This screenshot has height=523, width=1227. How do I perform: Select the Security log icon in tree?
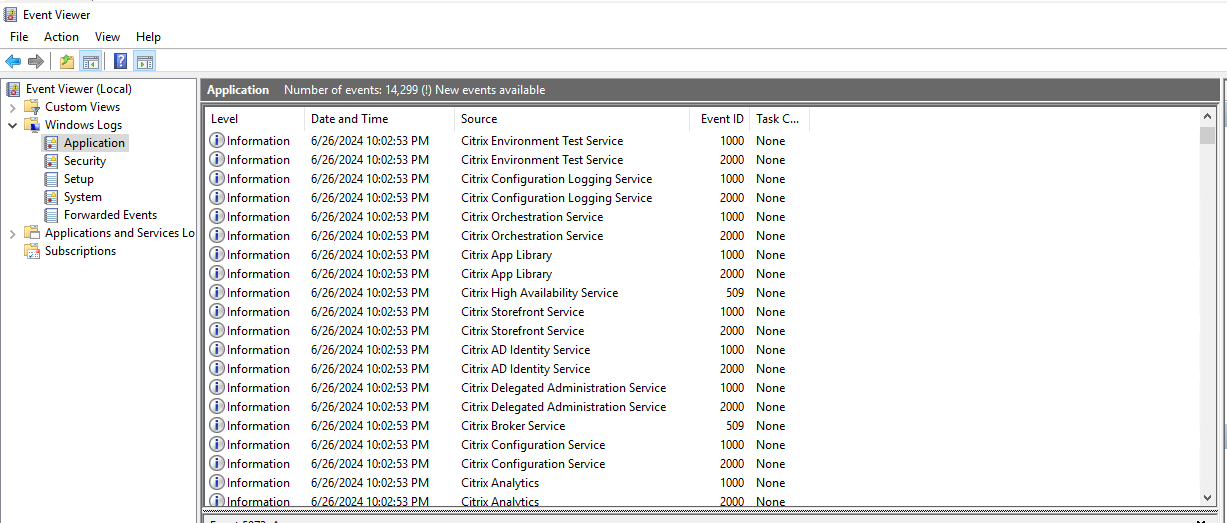[52, 161]
